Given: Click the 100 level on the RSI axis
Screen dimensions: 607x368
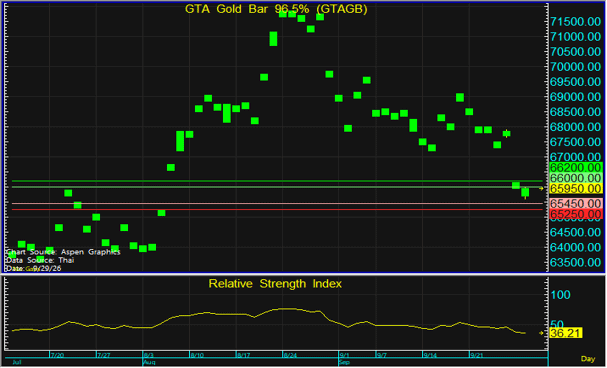Looking at the screenshot, I should (561, 295).
